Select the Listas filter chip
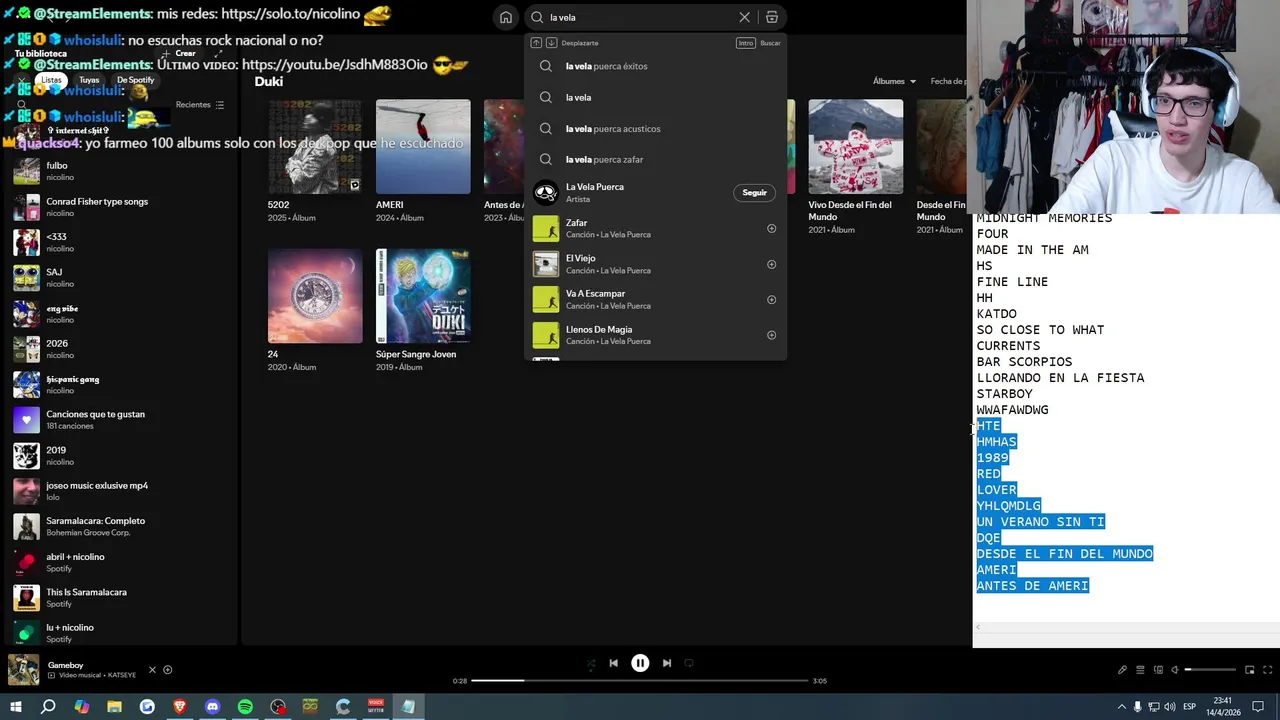Viewport: 1280px width, 720px height. pyautogui.click(x=51, y=80)
